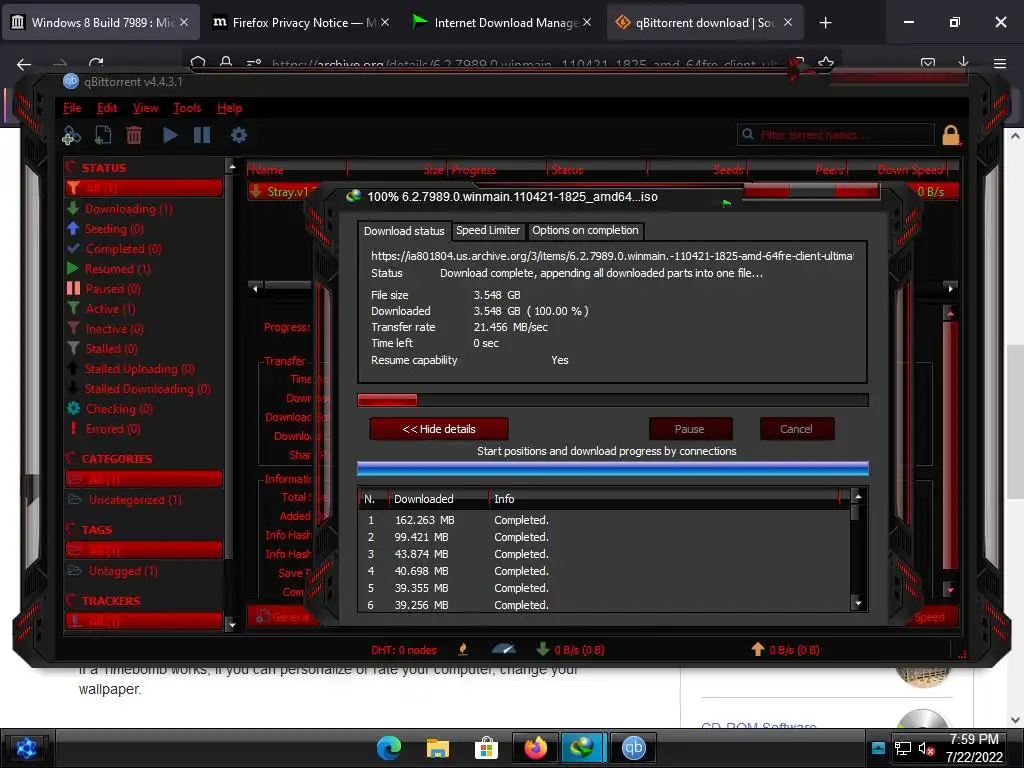Click the Cancel button in the IDM dialog
Viewport: 1024px width, 768px height.
(x=797, y=429)
